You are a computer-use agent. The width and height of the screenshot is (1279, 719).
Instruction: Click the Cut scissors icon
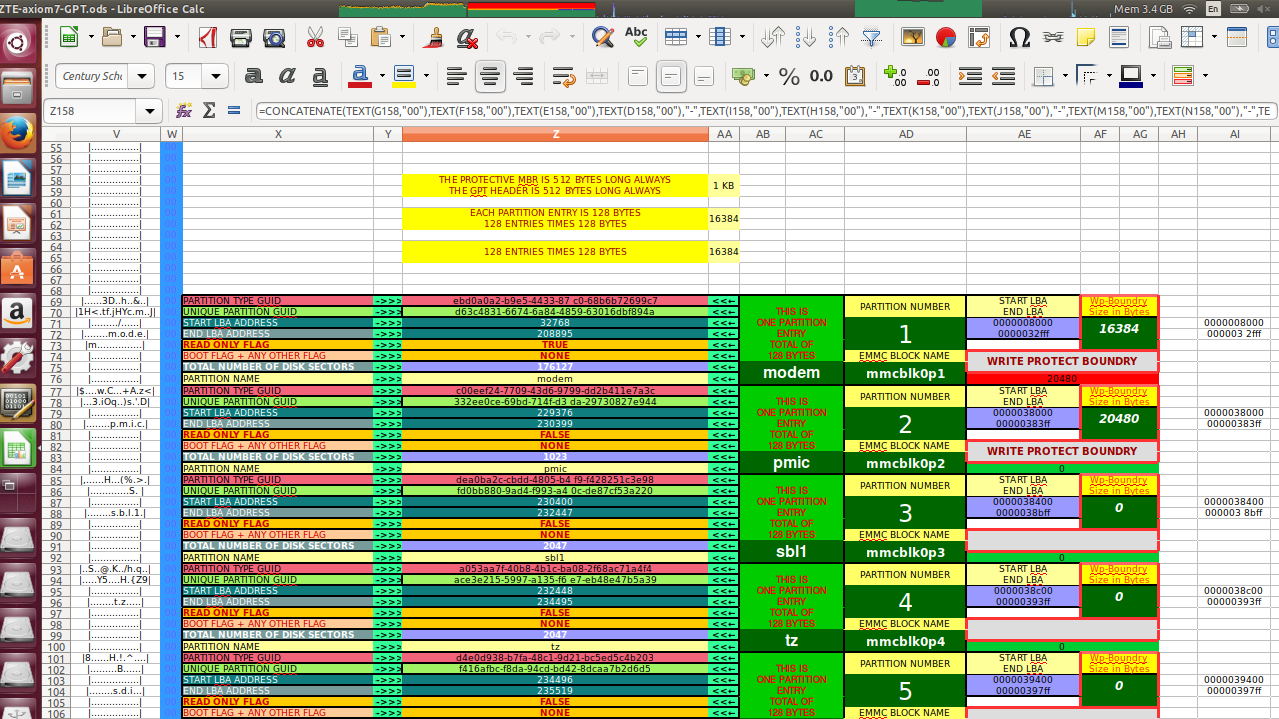click(x=315, y=38)
